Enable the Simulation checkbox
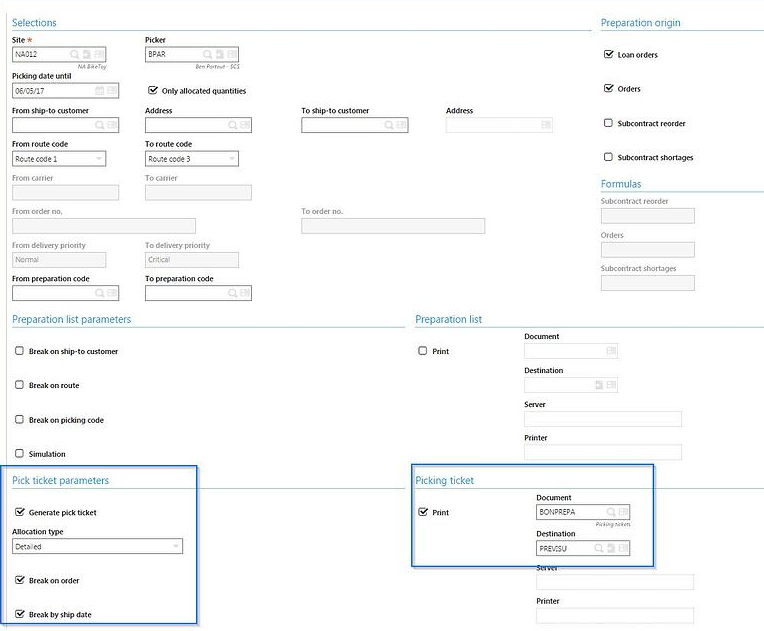This screenshot has height=631, width=764. tap(19, 454)
